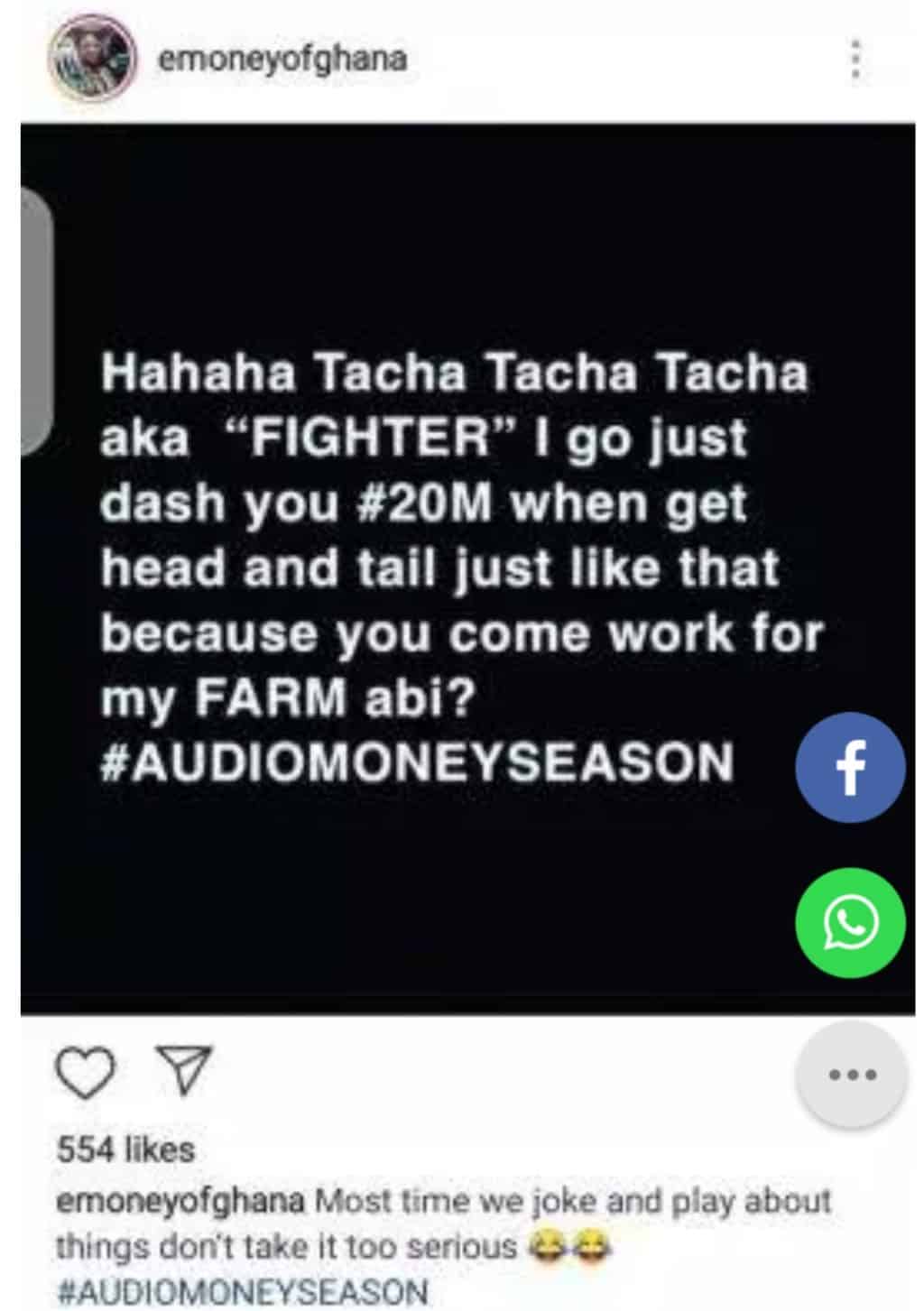
Task: Tap 'my FARM abi?' line in image
Action: coord(287,699)
